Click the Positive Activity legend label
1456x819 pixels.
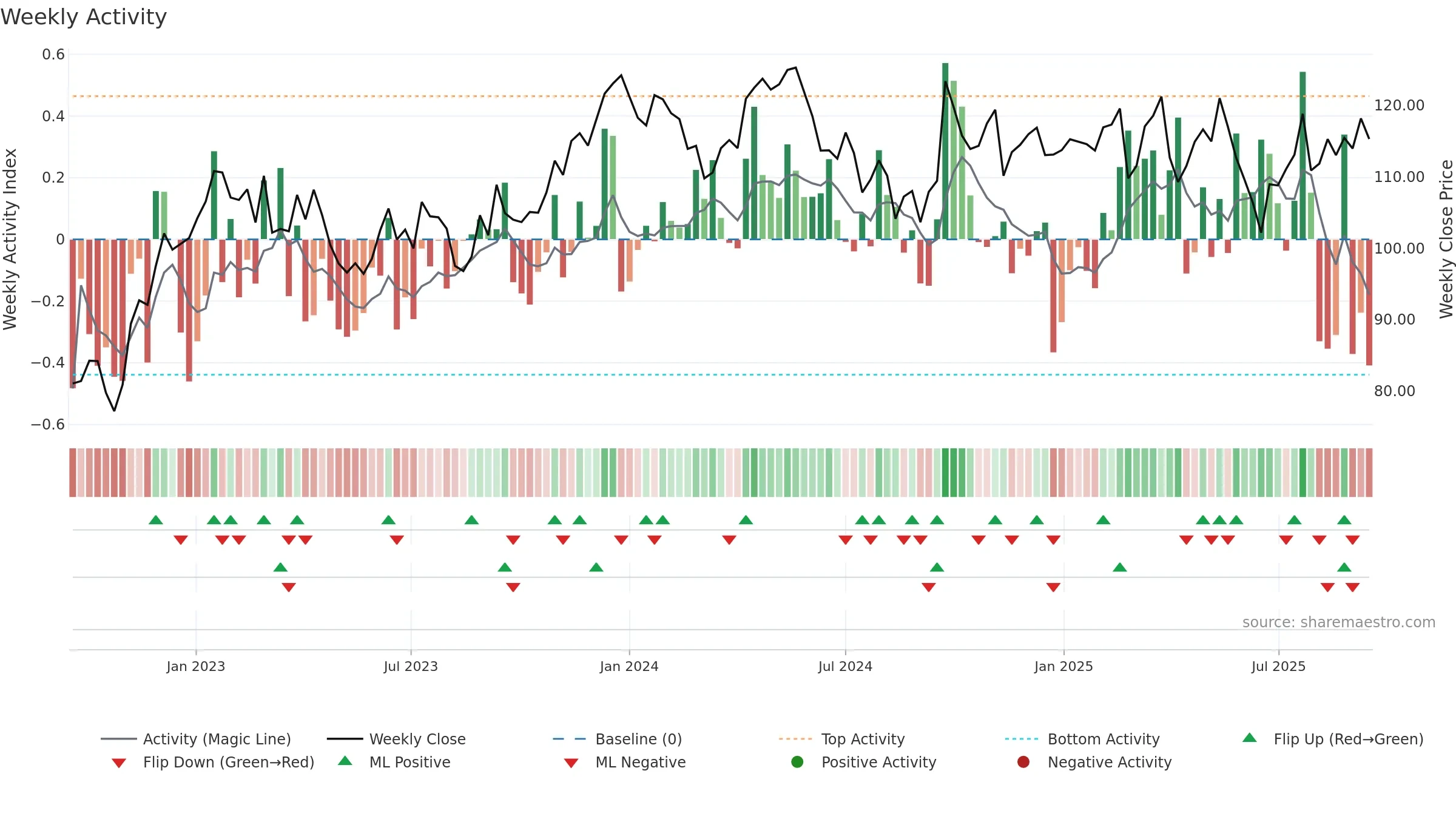878,762
